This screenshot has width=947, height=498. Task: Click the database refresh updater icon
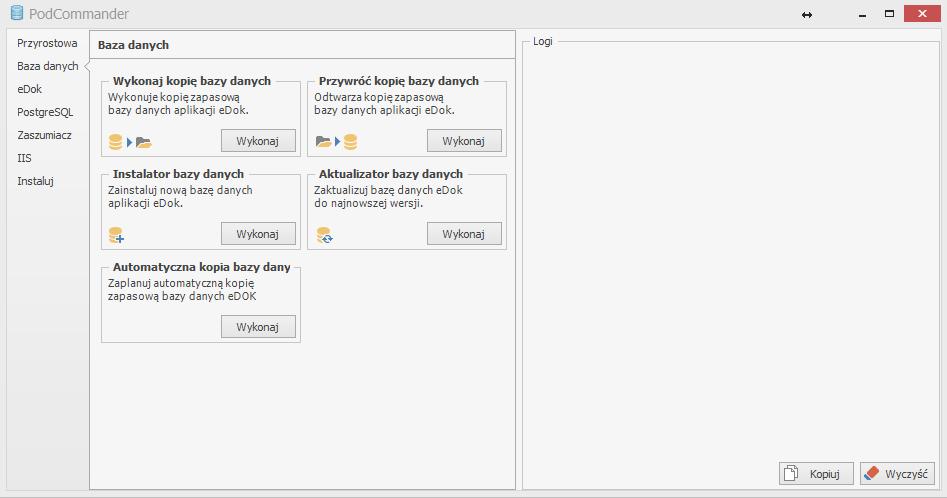click(x=324, y=235)
